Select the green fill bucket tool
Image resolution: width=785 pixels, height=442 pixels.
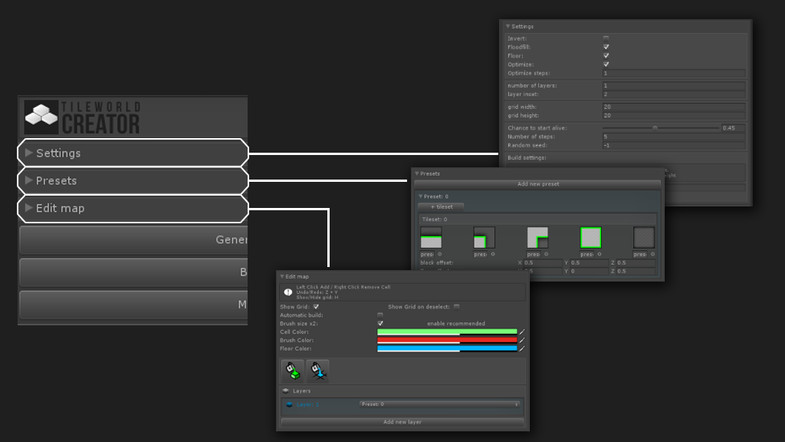(x=292, y=370)
